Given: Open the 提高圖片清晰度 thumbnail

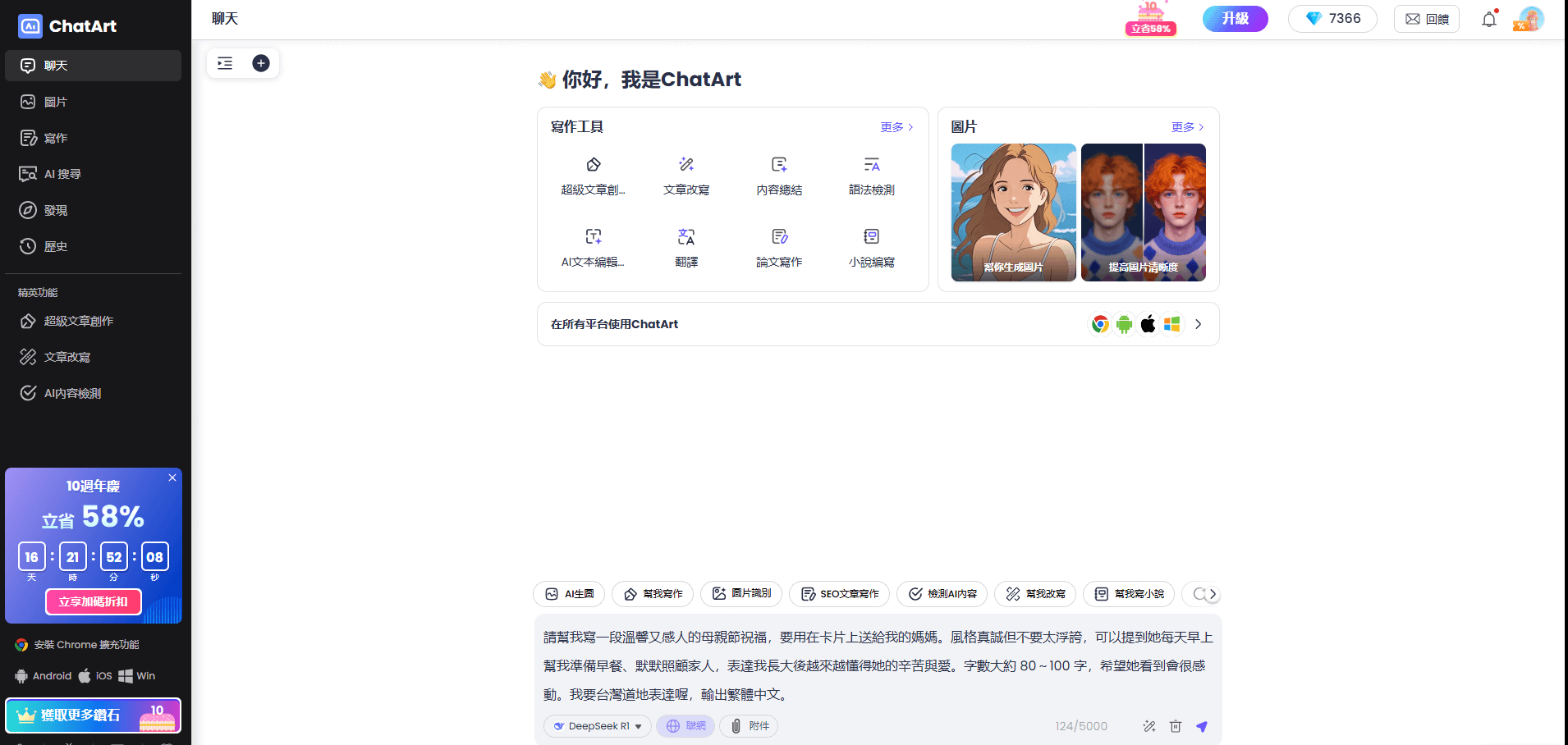Looking at the screenshot, I should (x=1144, y=213).
